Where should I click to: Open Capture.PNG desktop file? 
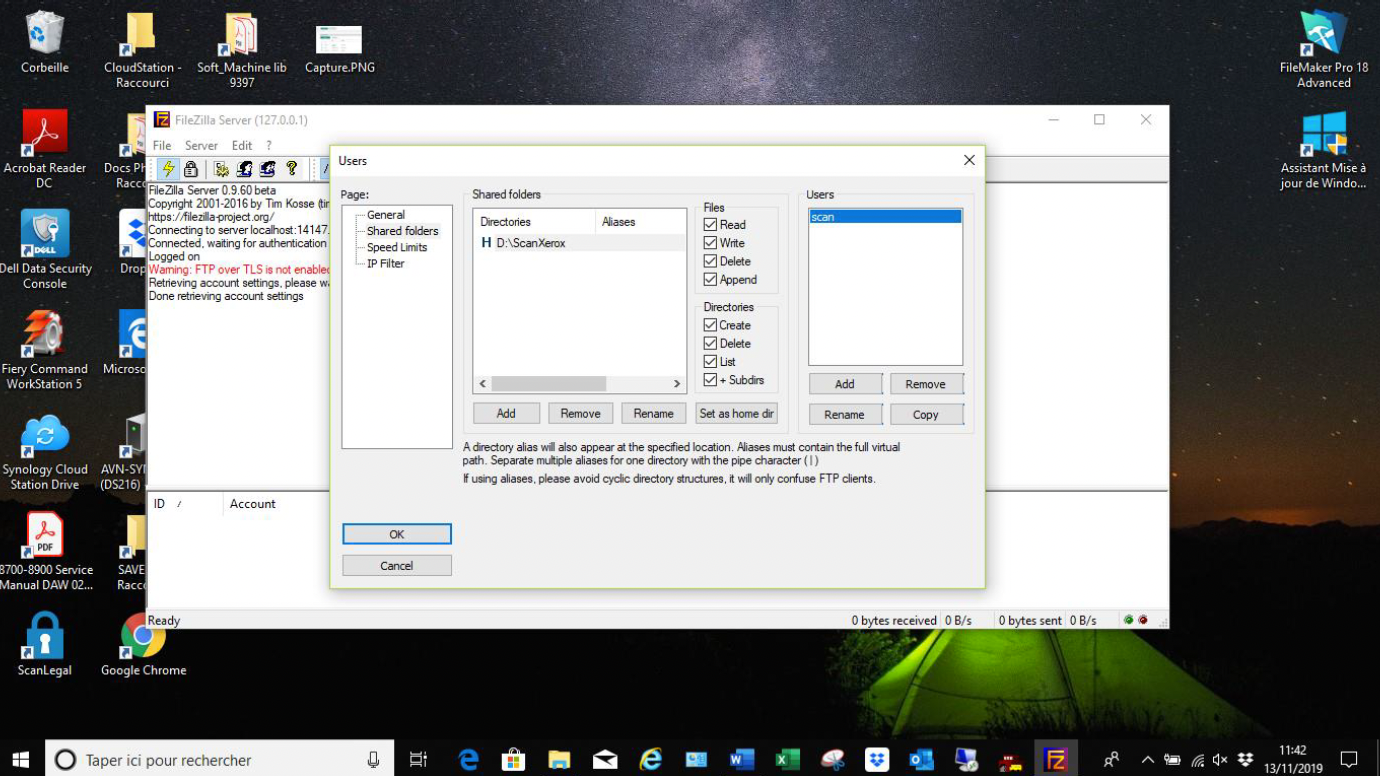point(339,48)
